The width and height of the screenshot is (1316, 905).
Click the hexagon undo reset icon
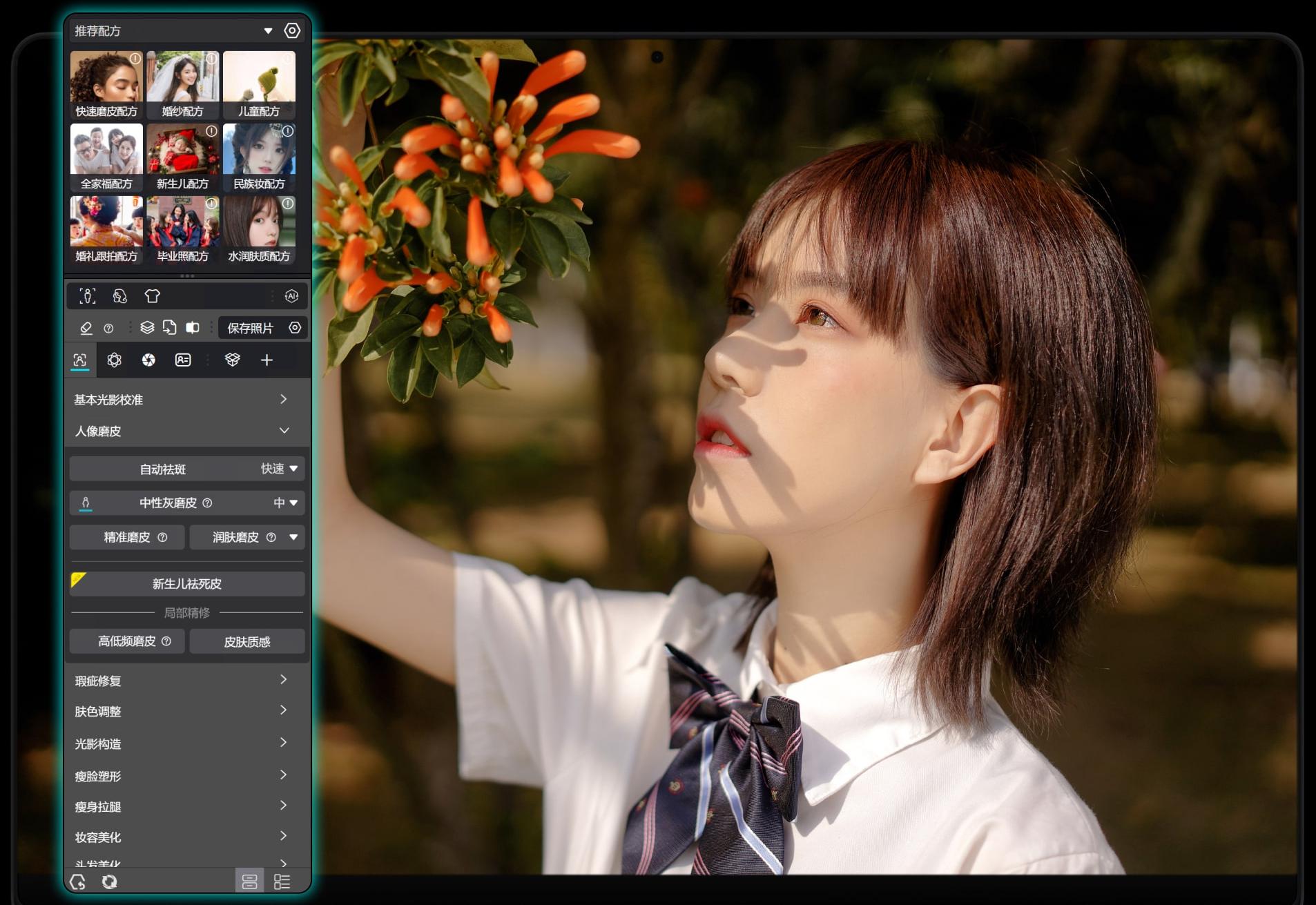point(78,882)
